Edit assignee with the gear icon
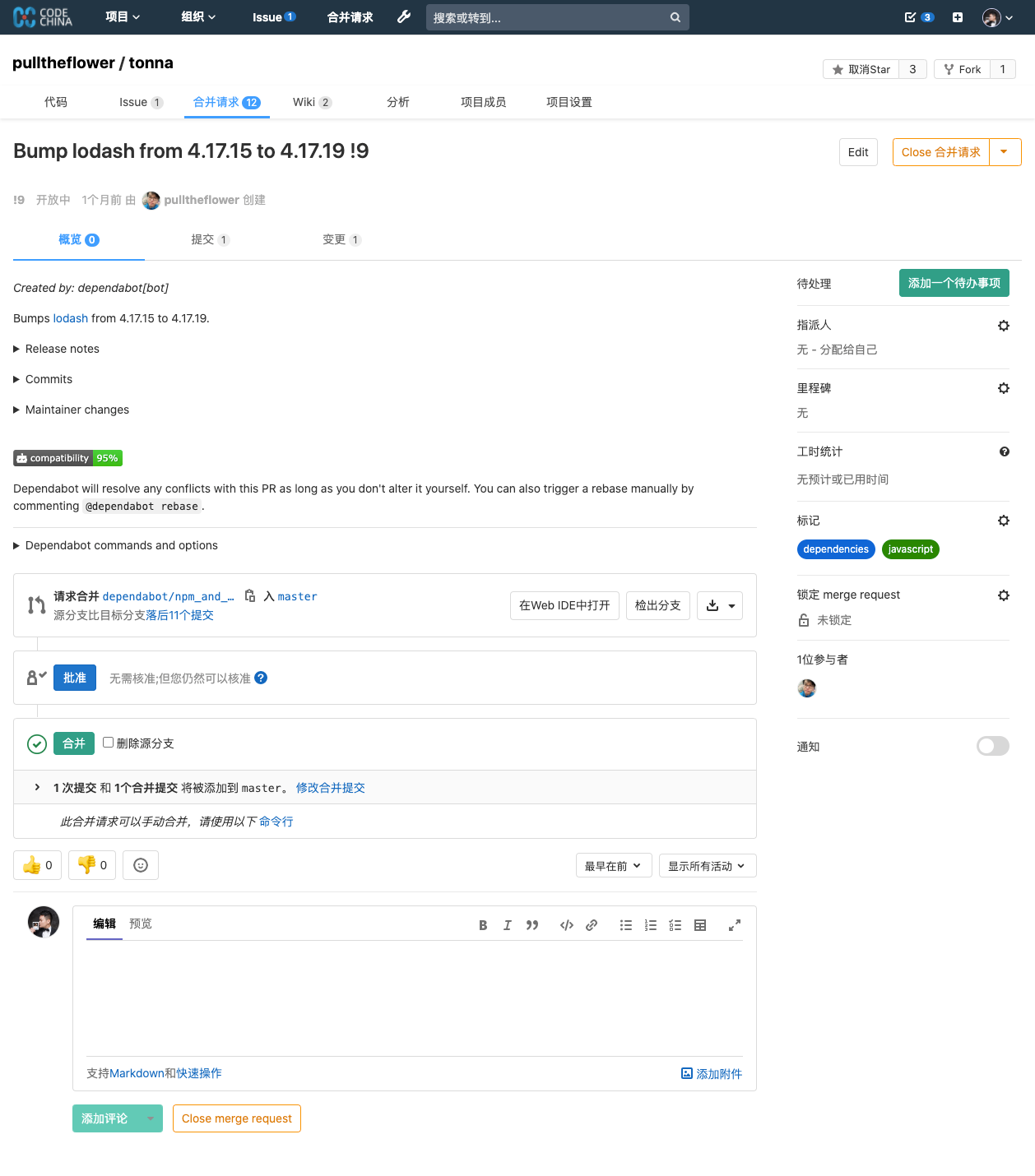This screenshot has width=1035, height=1176. coord(1003,326)
